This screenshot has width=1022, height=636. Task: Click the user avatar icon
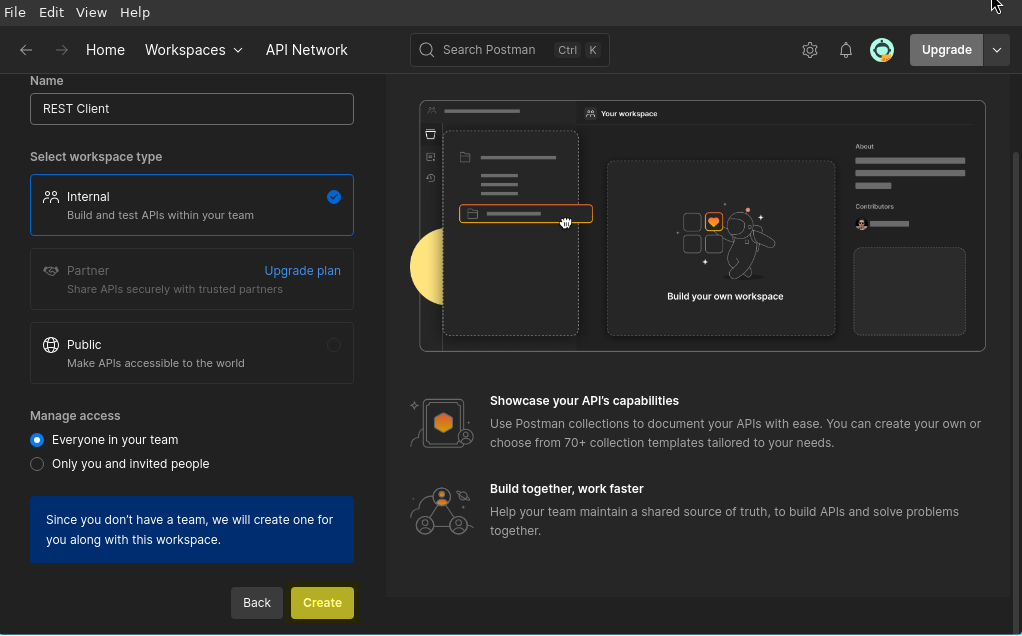(882, 50)
